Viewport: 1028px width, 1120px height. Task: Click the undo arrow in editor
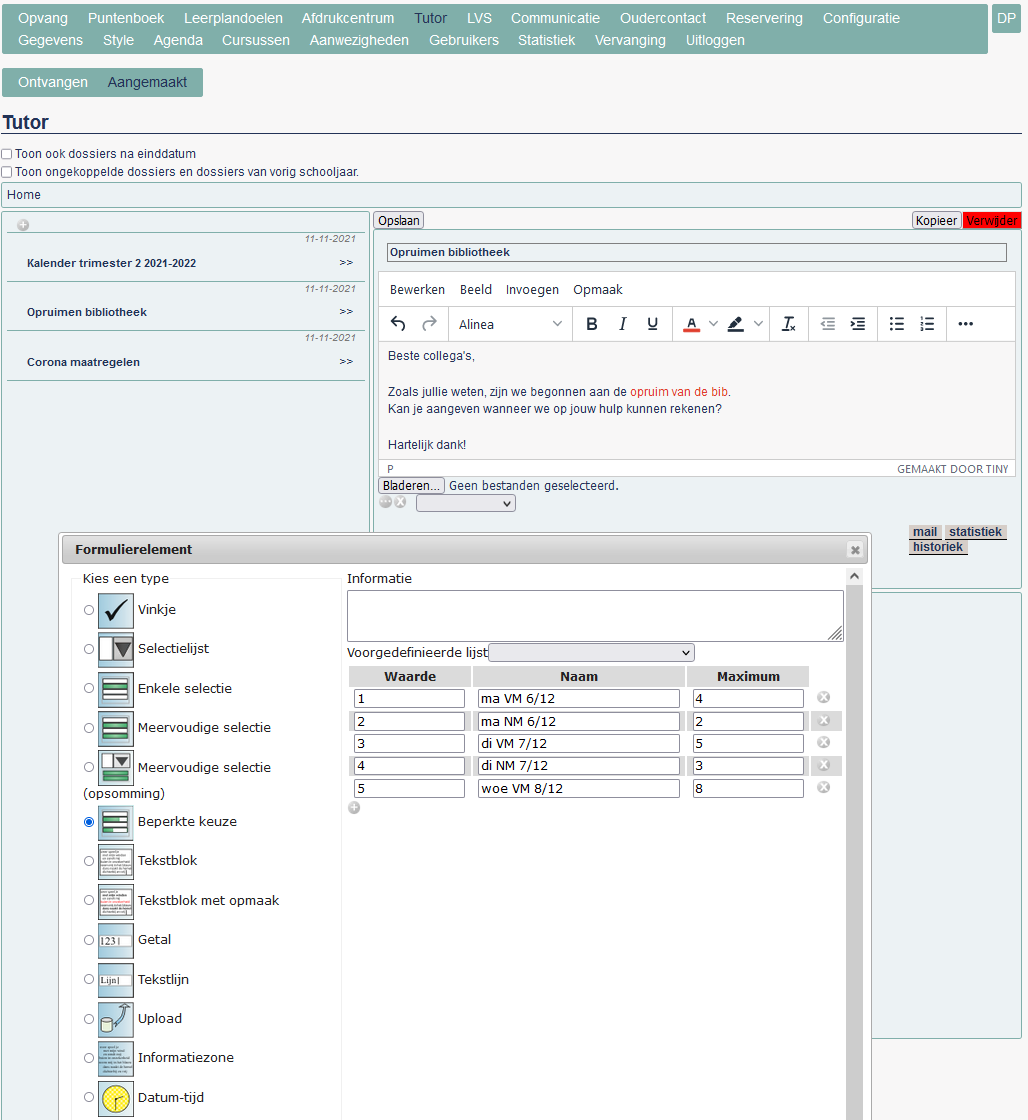398,324
